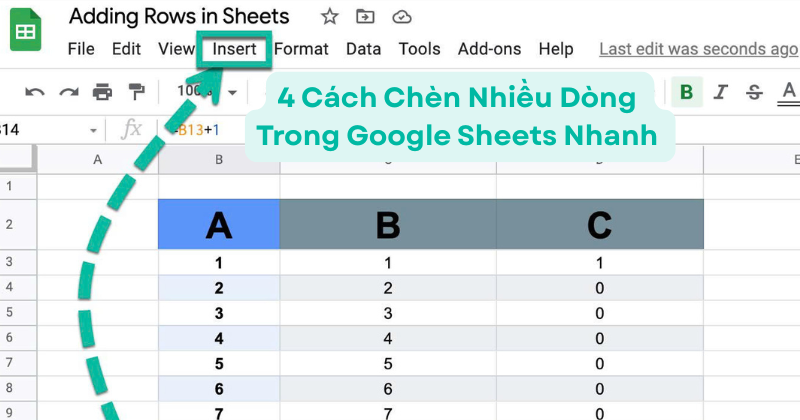This screenshot has height=420, width=800.
Task: Click the bold cell 1 in row 3
Action: point(219,262)
